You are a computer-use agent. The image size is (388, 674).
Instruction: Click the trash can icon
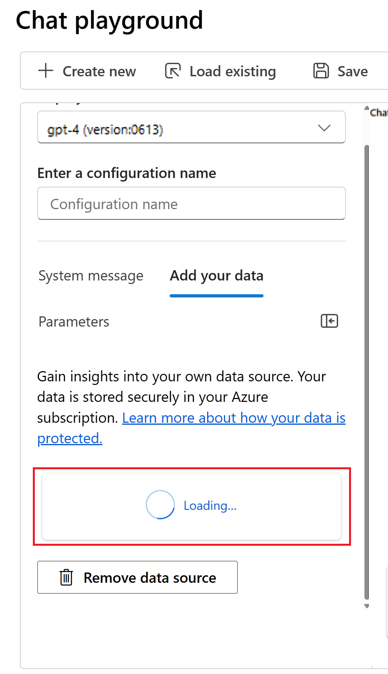[66, 577]
